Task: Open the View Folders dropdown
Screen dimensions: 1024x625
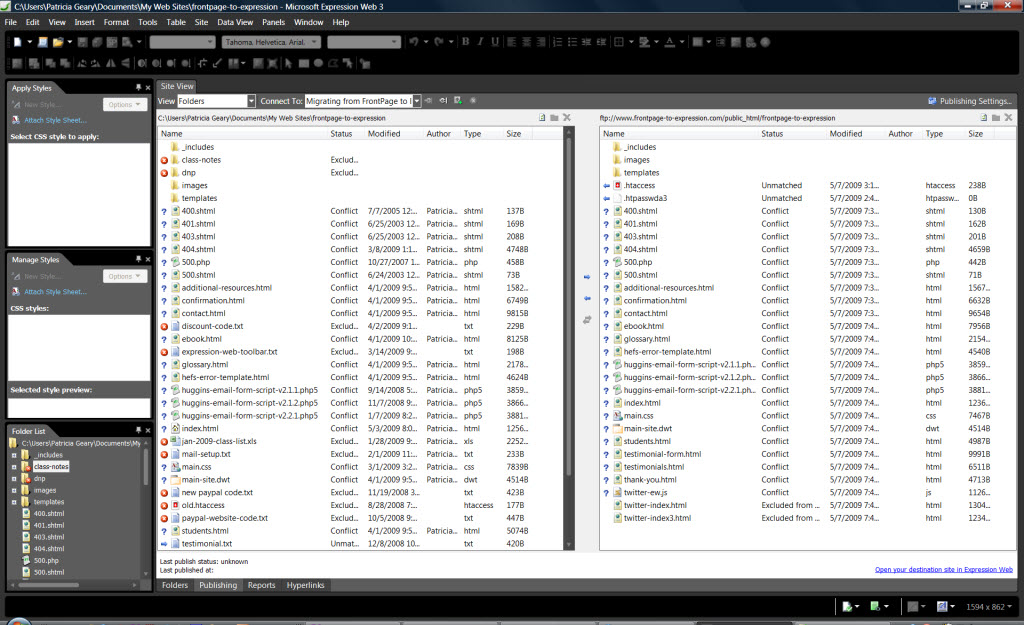Action: point(251,101)
